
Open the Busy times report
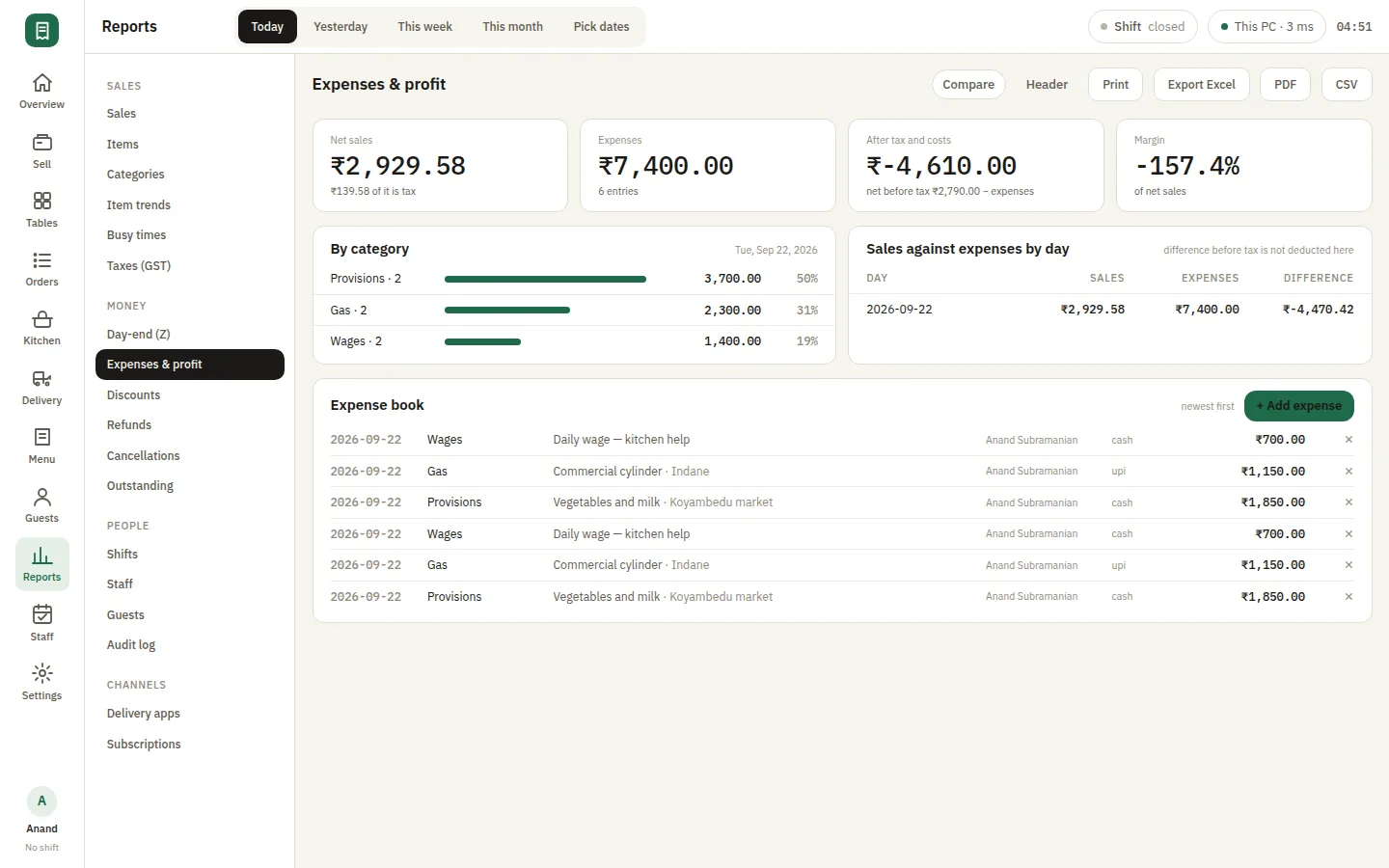coord(190,235)
